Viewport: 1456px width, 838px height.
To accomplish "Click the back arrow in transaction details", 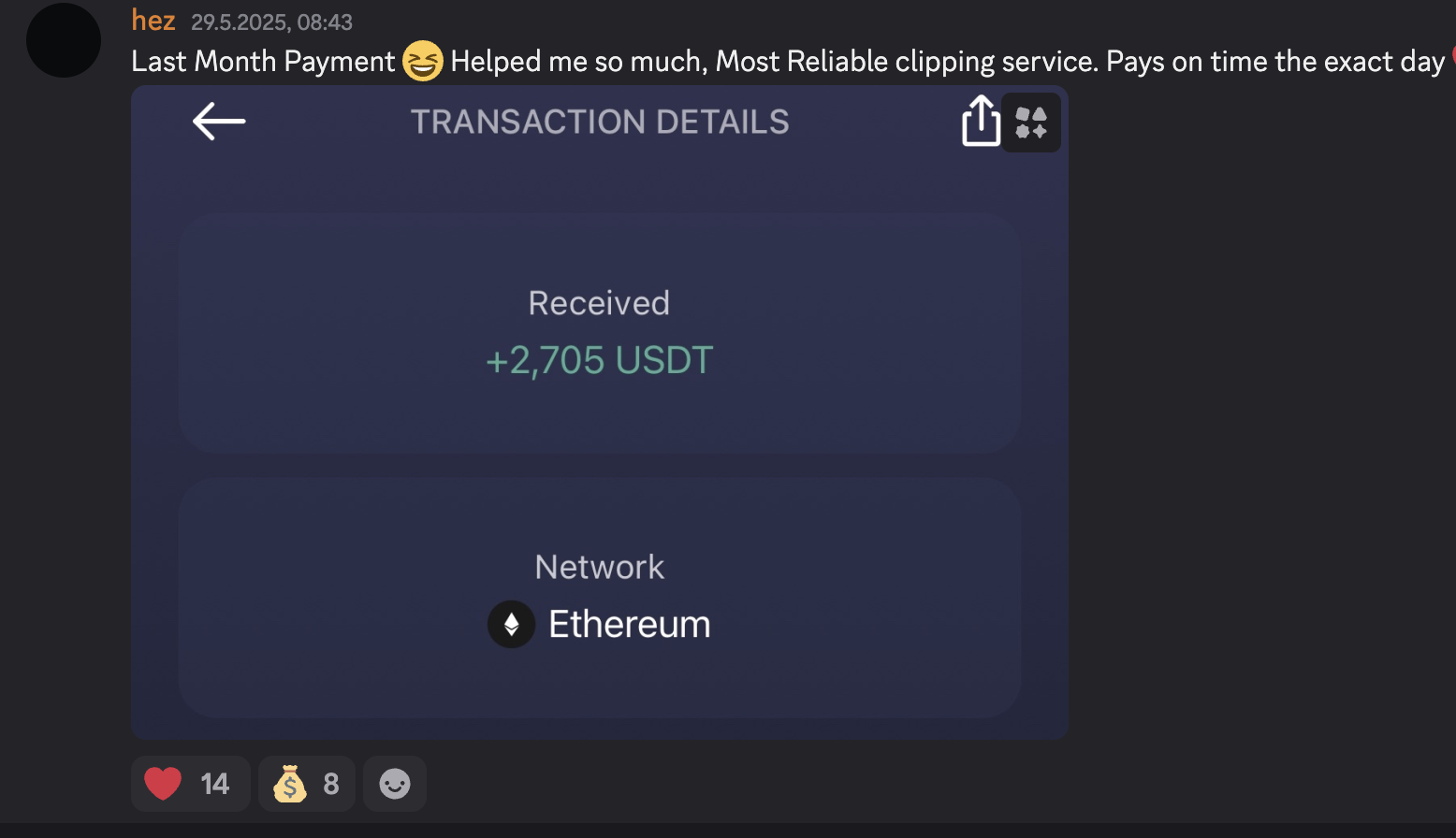I will 219,122.
